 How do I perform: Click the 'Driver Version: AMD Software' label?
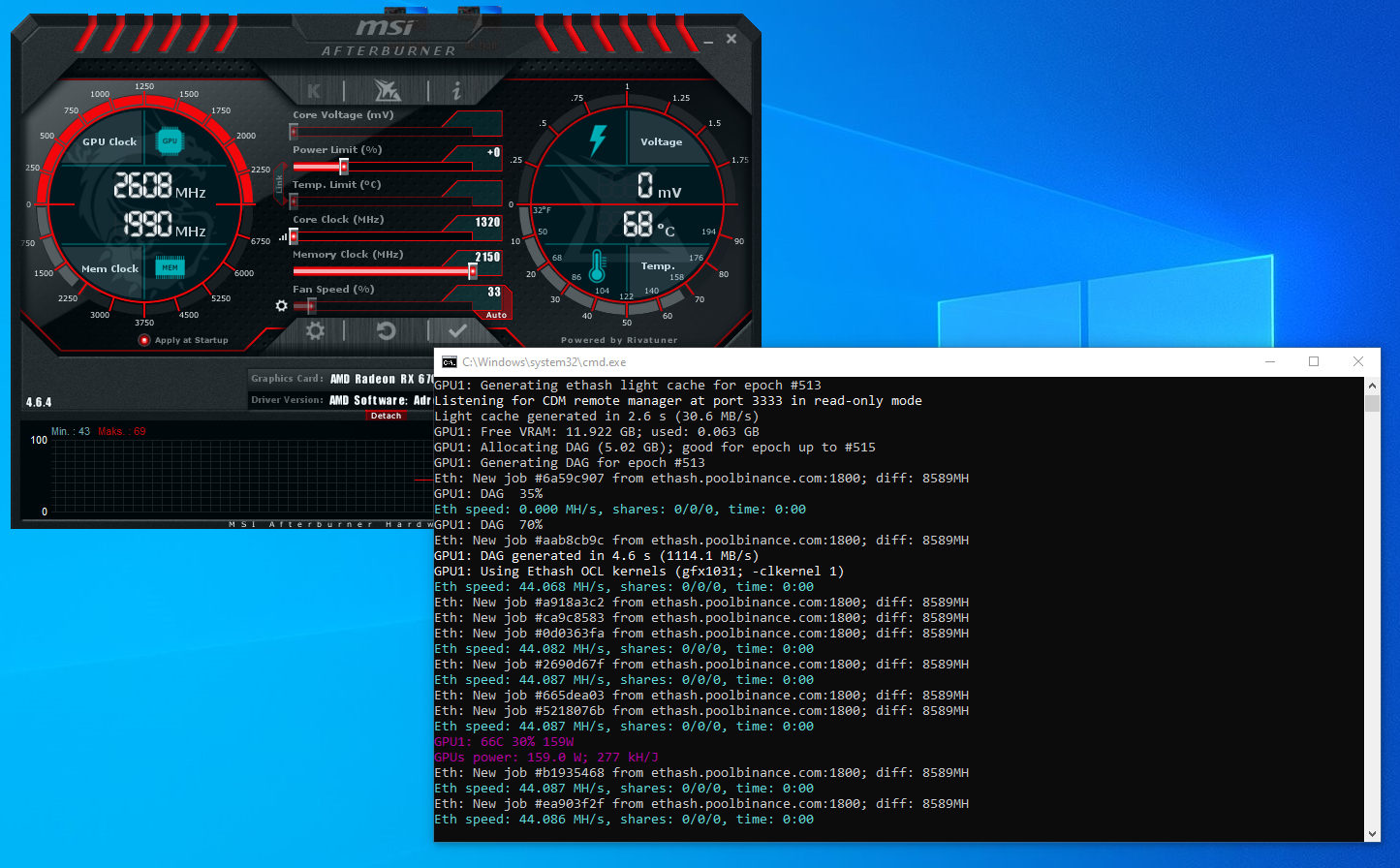341,400
